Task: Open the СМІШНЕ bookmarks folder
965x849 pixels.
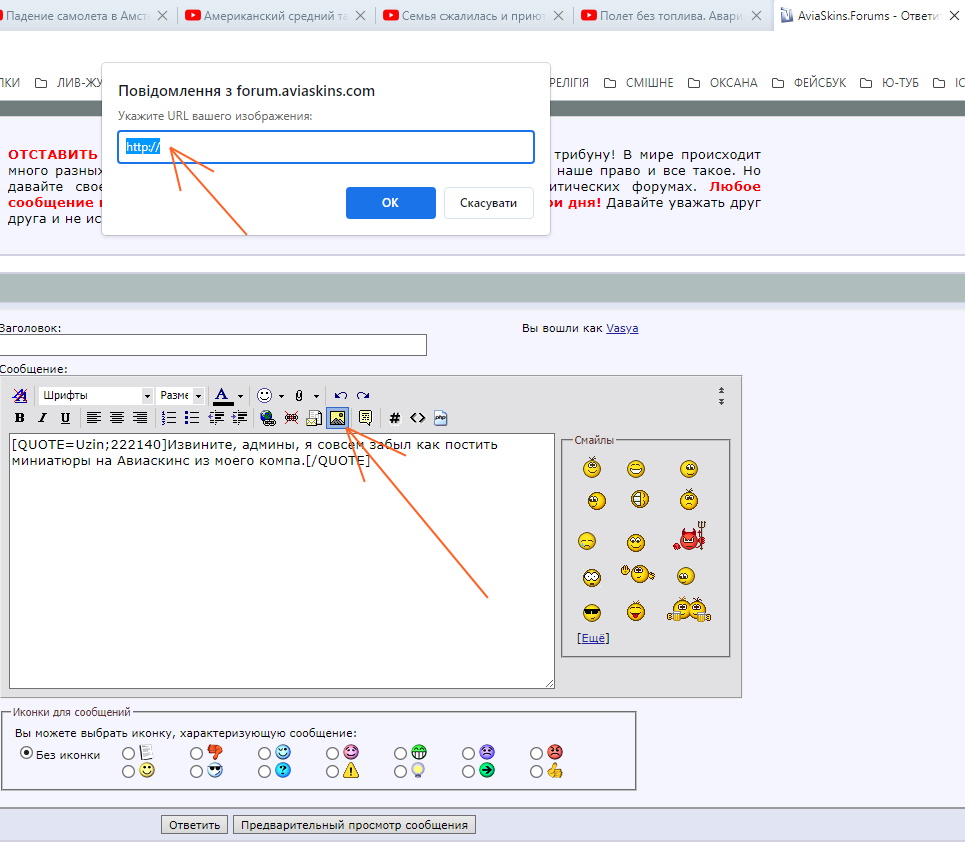Action: [x=639, y=83]
